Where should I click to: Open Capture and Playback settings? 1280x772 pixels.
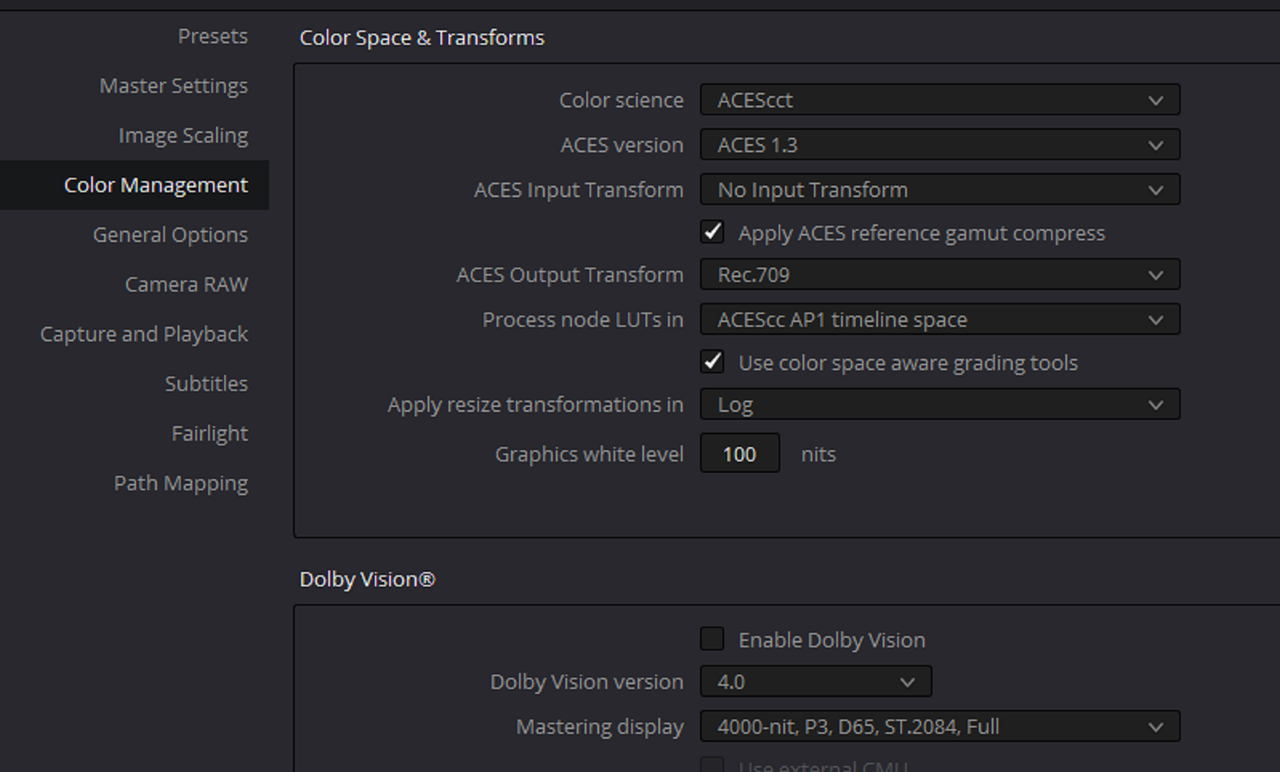[144, 334]
